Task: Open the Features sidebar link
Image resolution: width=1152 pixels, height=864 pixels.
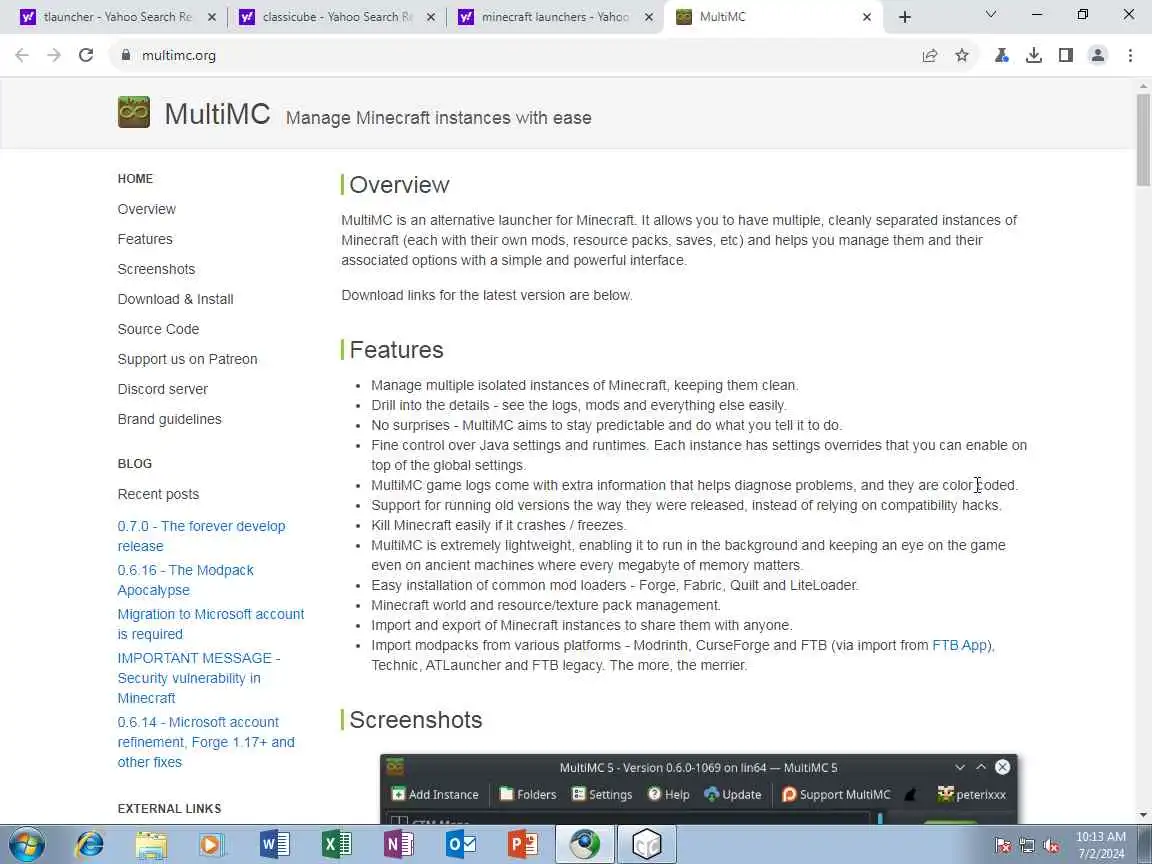Action: point(145,240)
